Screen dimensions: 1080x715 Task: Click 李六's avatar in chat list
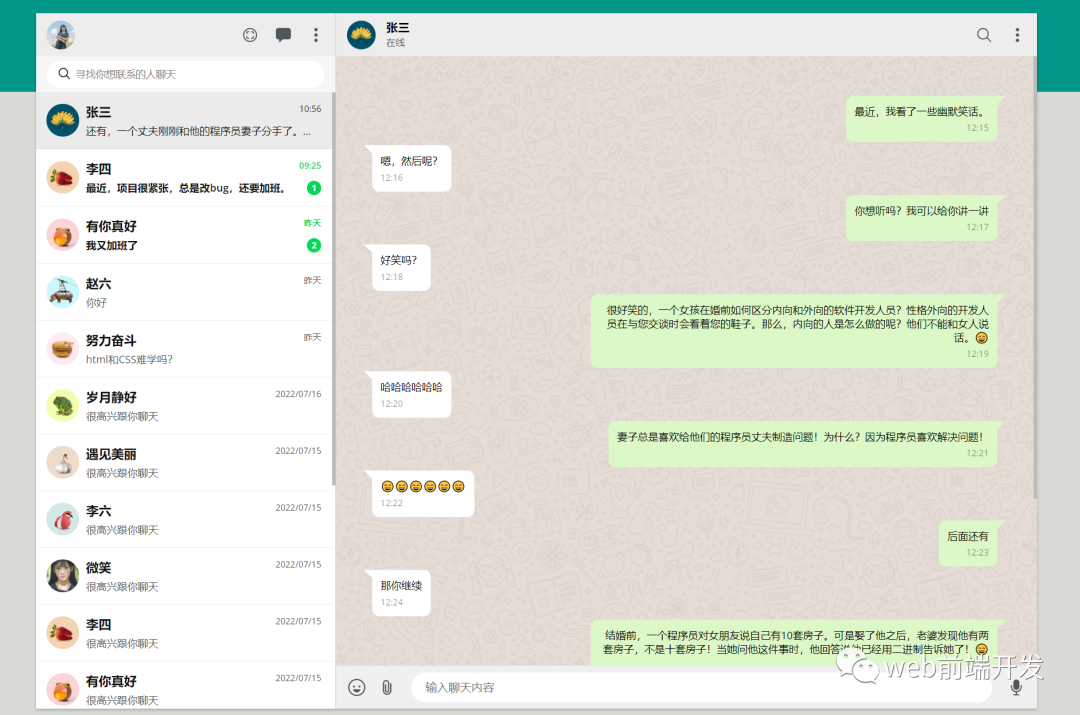click(63, 519)
